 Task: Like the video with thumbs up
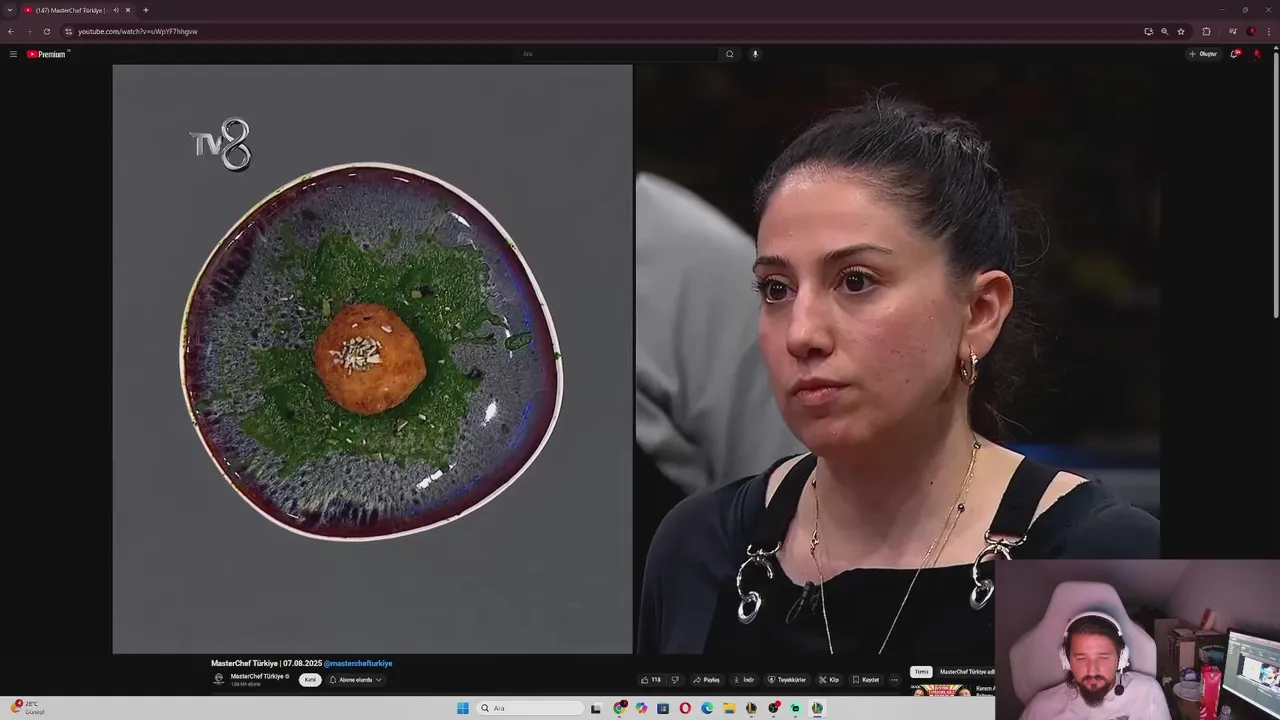(x=651, y=680)
